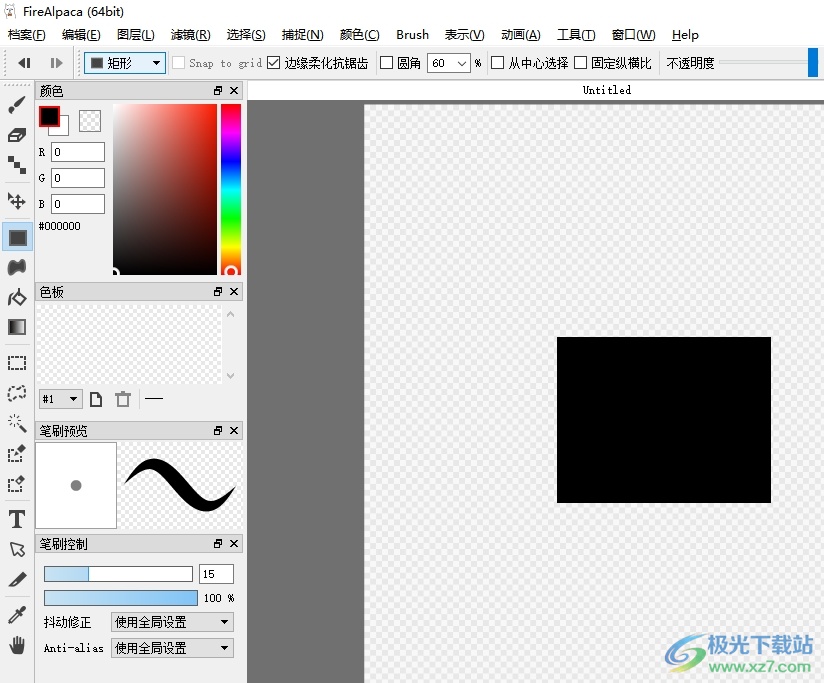Choose the Eyedropper tool
This screenshot has height=683, width=824.
17,614
